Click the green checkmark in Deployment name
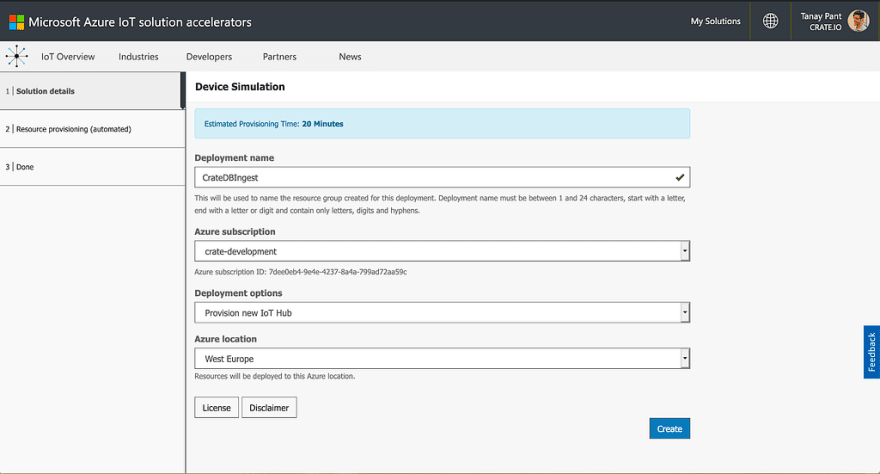 [x=680, y=177]
